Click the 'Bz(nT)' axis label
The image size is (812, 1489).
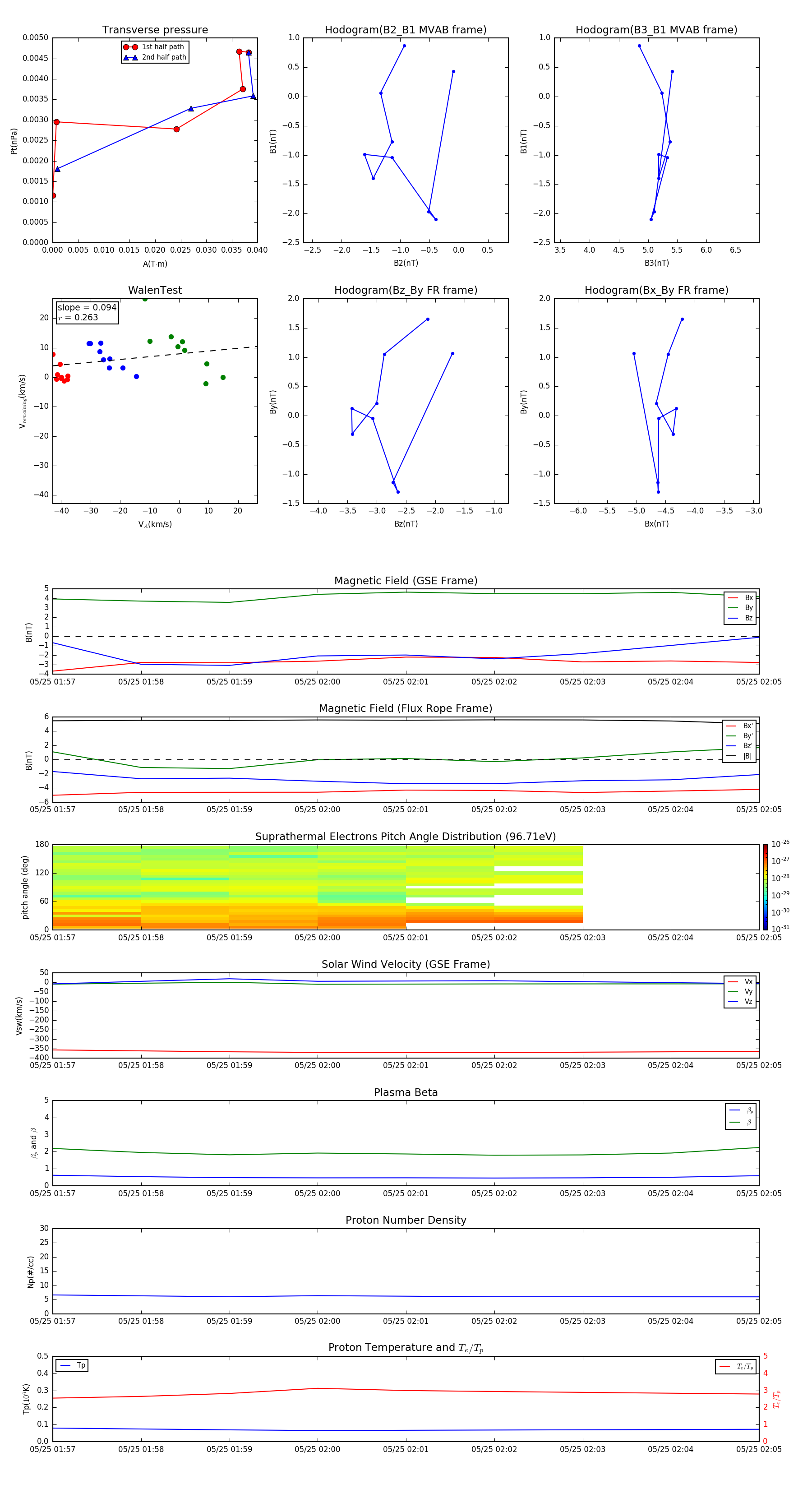[406, 524]
